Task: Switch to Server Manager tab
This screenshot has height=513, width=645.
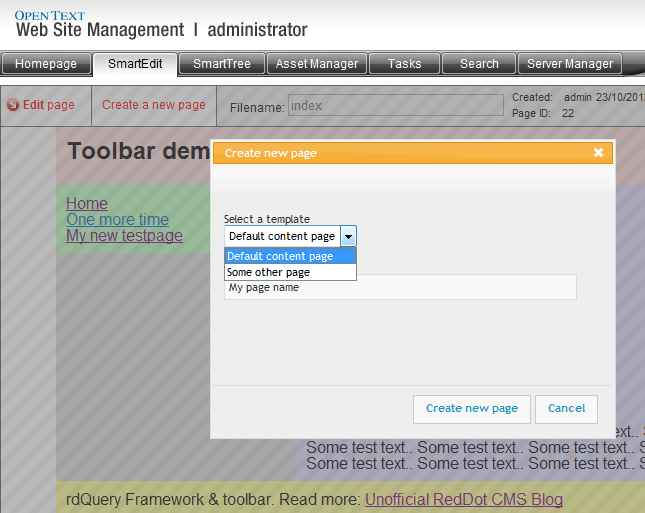Action: [x=570, y=64]
